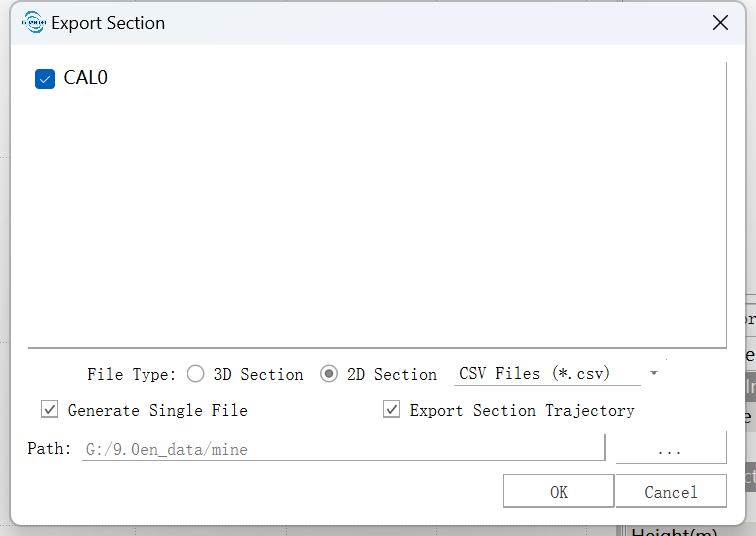Click the 3D Section label text
This screenshot has width=756, height=536.
pyautogui.click(x=258, y=375)
